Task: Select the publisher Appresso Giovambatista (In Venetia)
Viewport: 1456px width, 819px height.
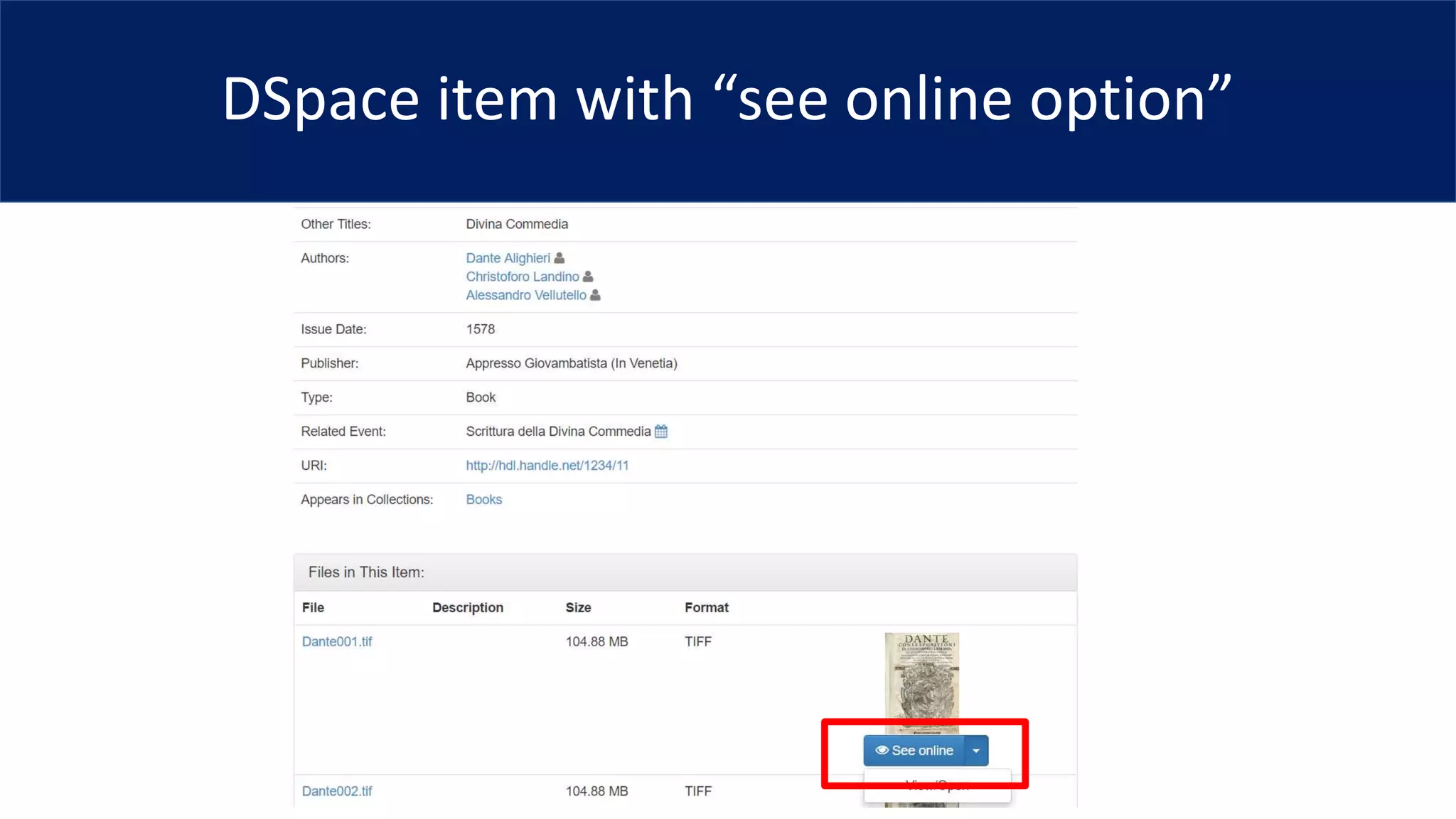Action: [572, 363]
